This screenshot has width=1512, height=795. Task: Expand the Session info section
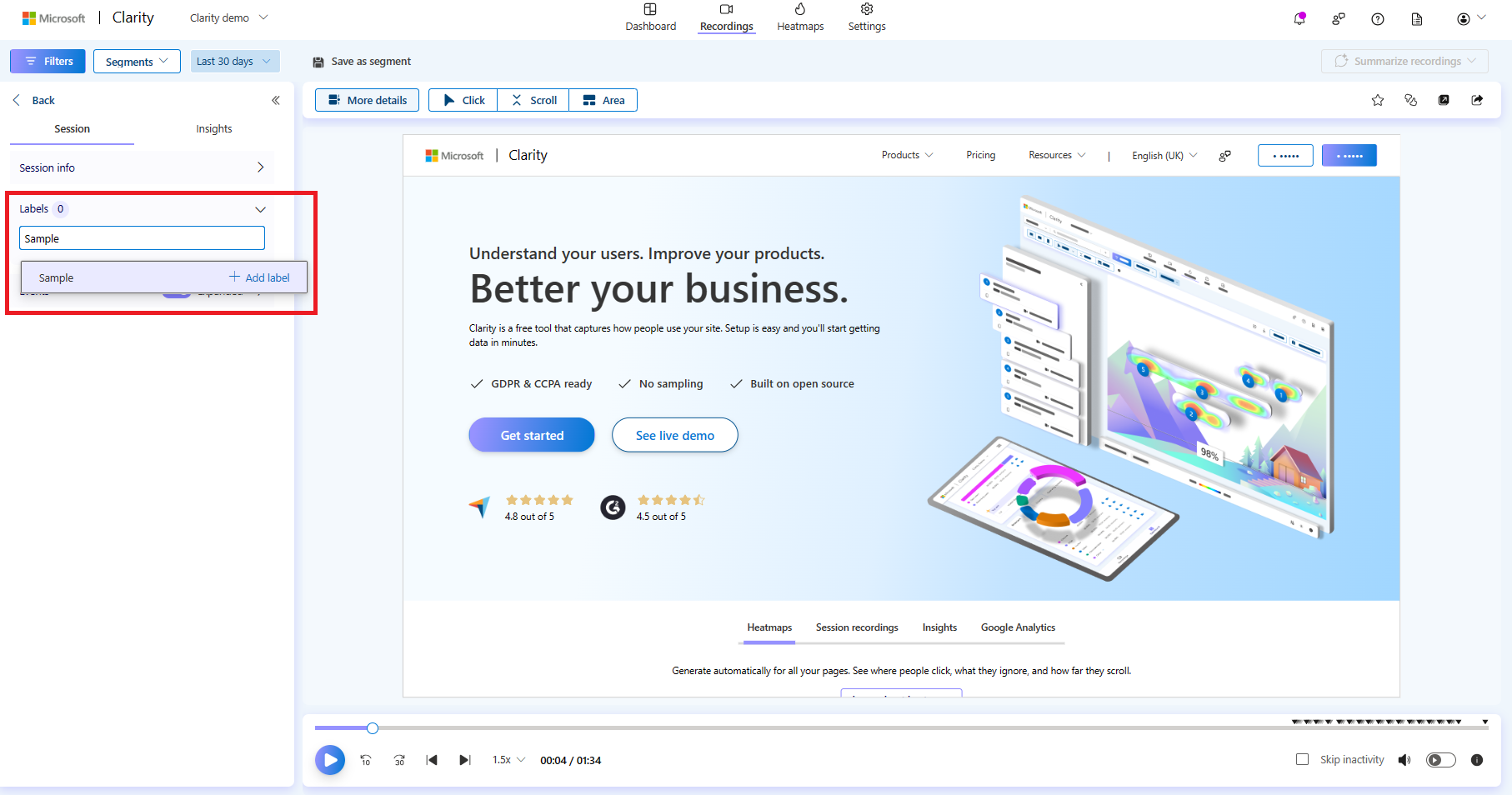[x=142, y=167]
